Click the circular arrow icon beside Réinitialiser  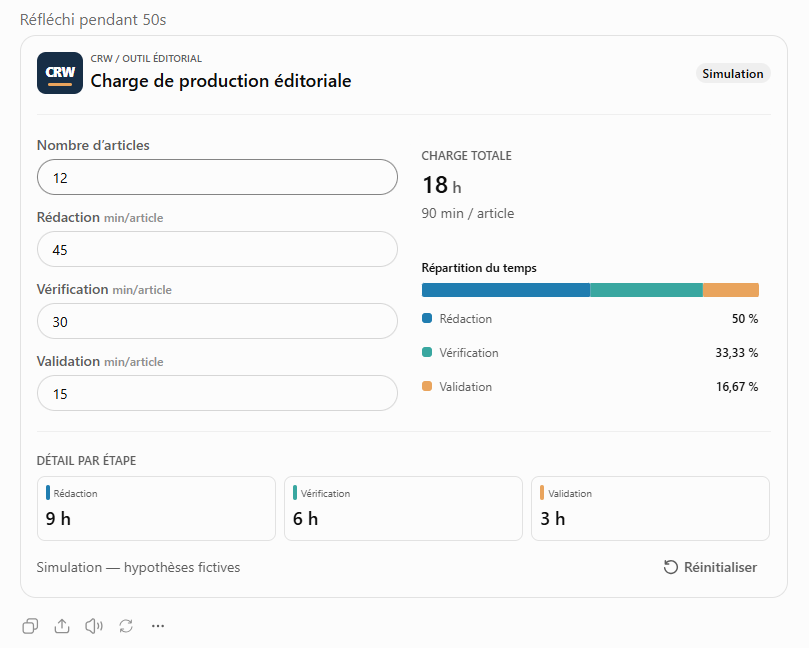point(670,568)
